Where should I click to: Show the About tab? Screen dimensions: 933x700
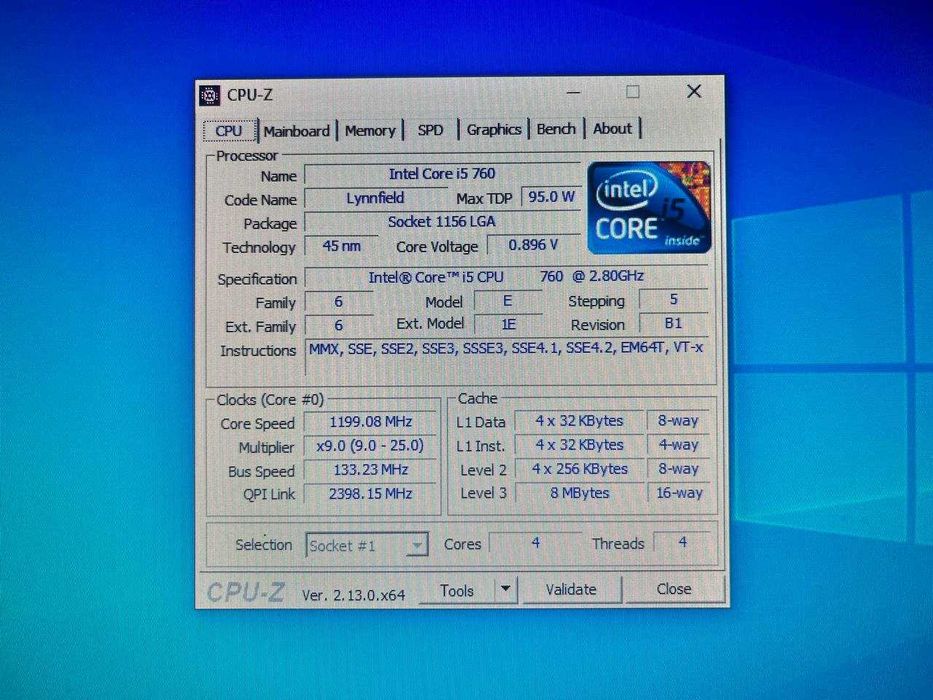click(x=612, y=128)
